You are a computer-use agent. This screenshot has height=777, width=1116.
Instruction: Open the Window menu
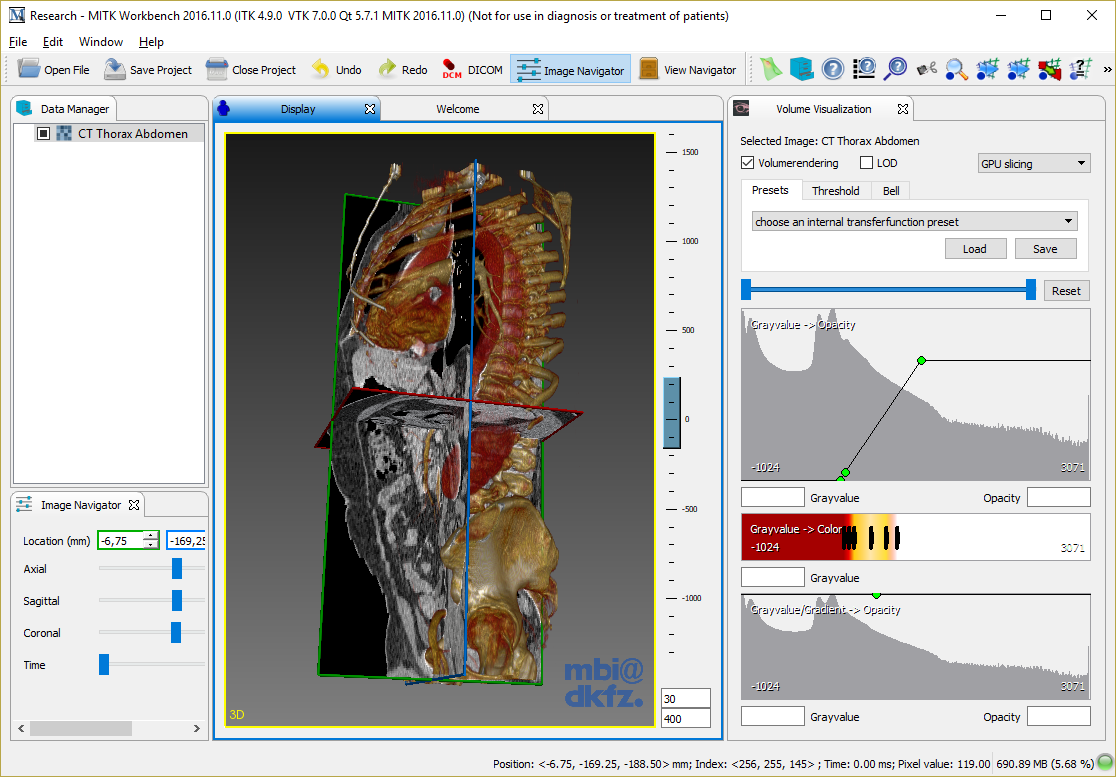click(x=101, y=42)
